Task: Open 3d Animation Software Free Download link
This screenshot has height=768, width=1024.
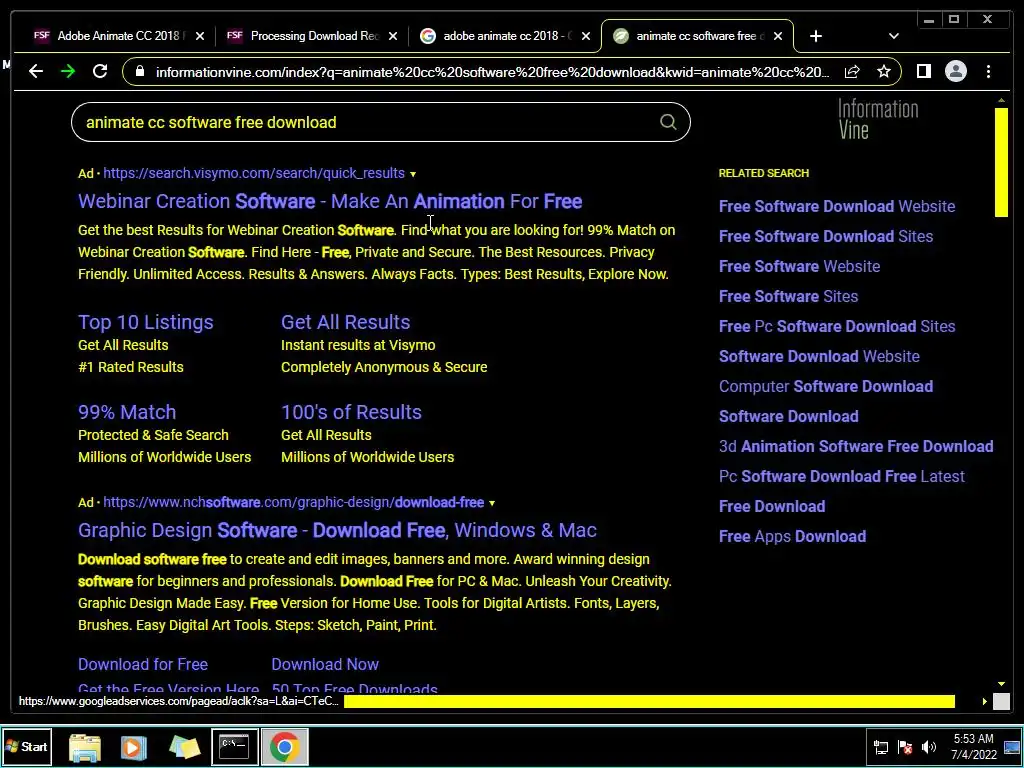Action: click(x=856, y=447)
